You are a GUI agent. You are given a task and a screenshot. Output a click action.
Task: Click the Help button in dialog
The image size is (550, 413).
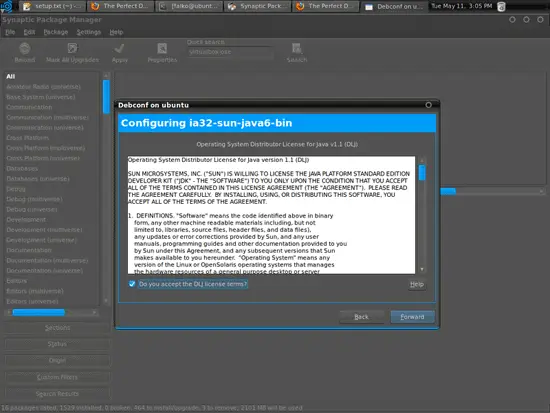417,284
